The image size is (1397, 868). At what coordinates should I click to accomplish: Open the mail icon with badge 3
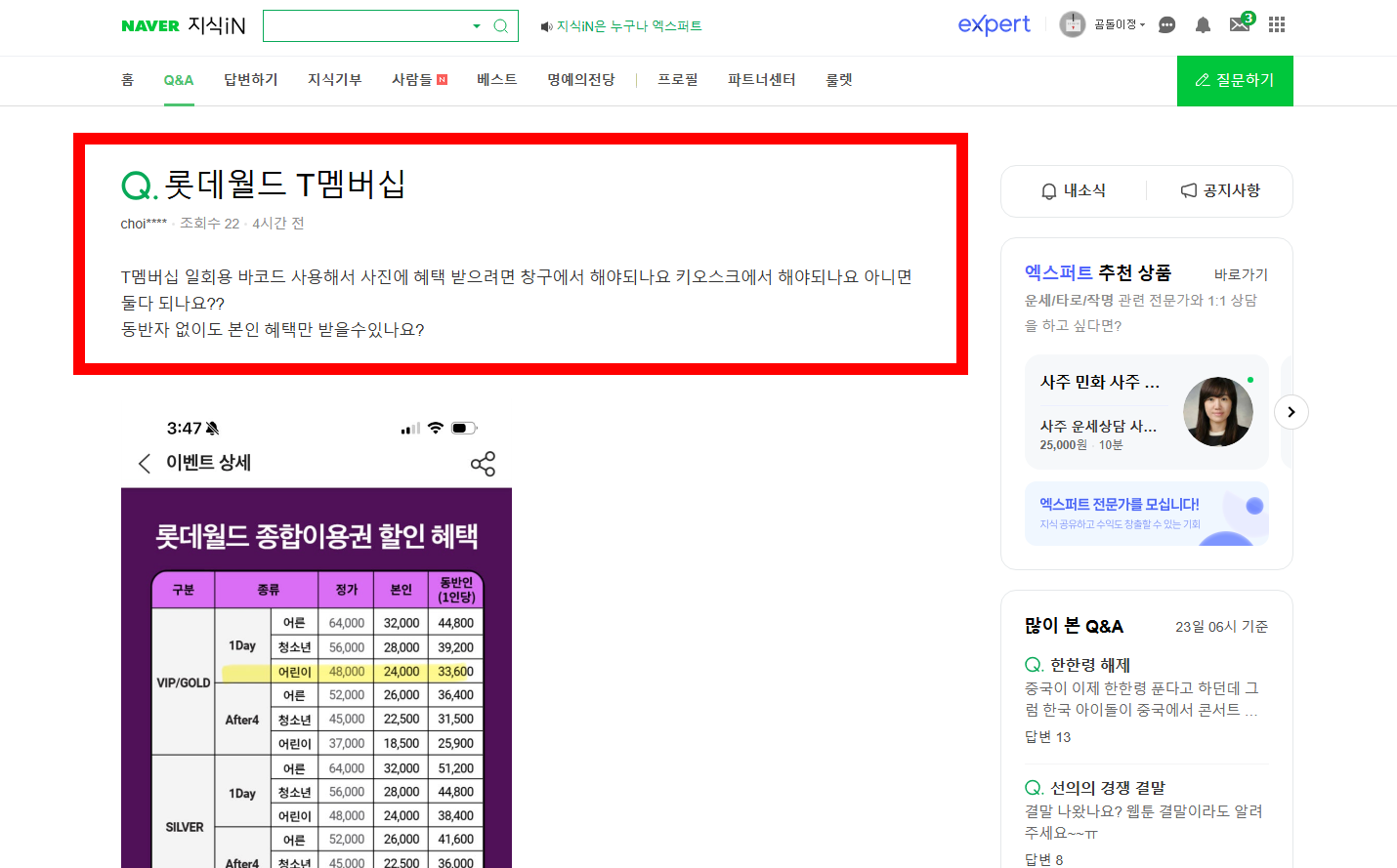(x=1241, y=23)
